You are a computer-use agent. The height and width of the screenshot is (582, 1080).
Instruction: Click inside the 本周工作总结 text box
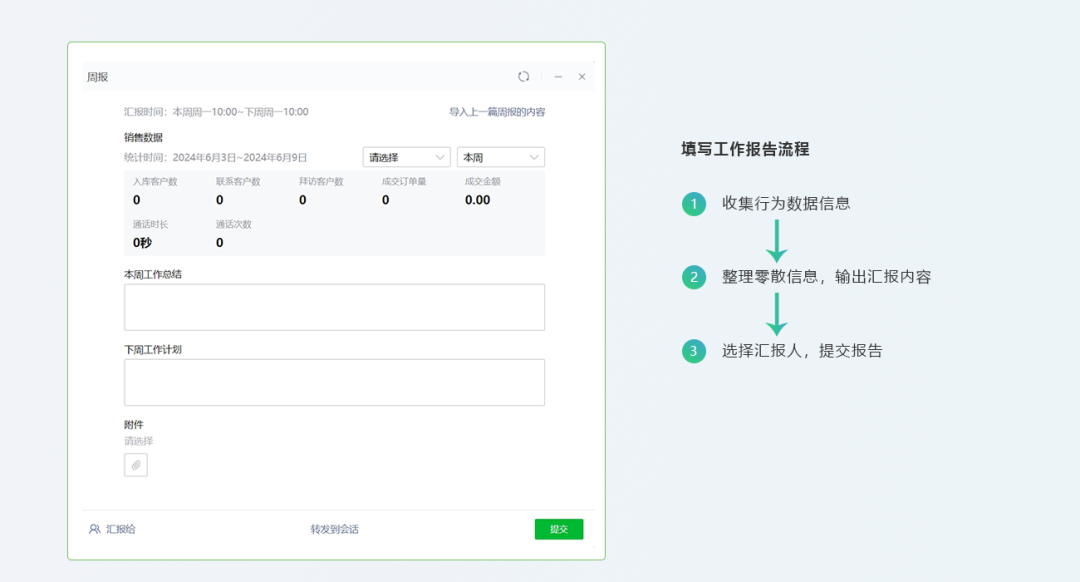(333, 307)
